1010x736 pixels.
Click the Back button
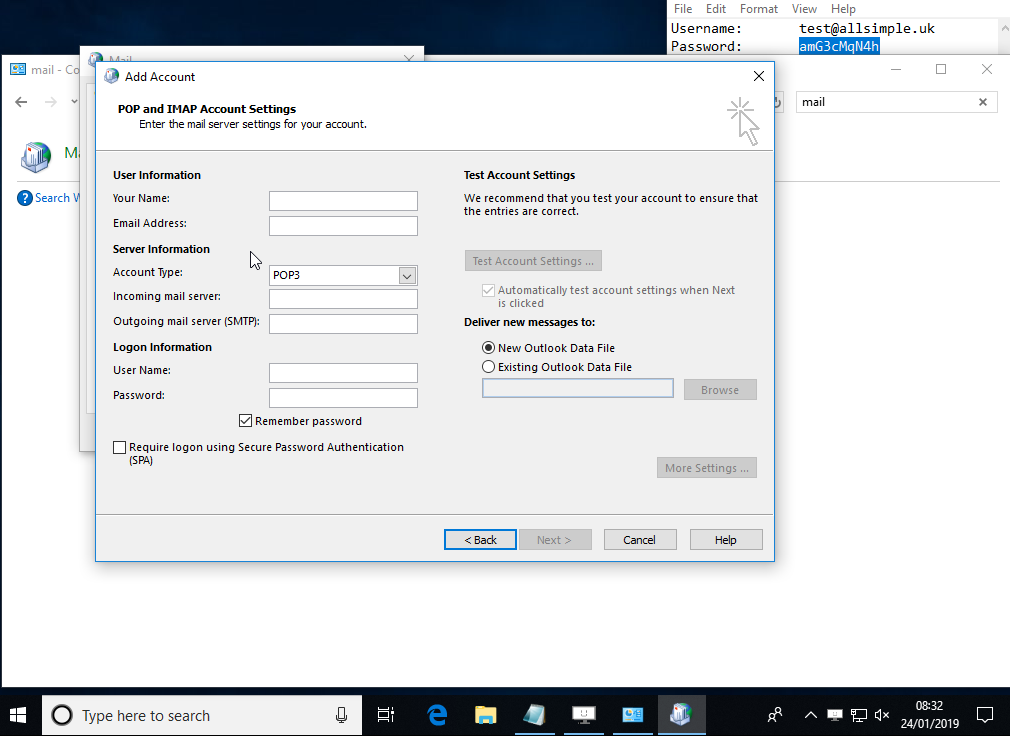tap(480, 540)
